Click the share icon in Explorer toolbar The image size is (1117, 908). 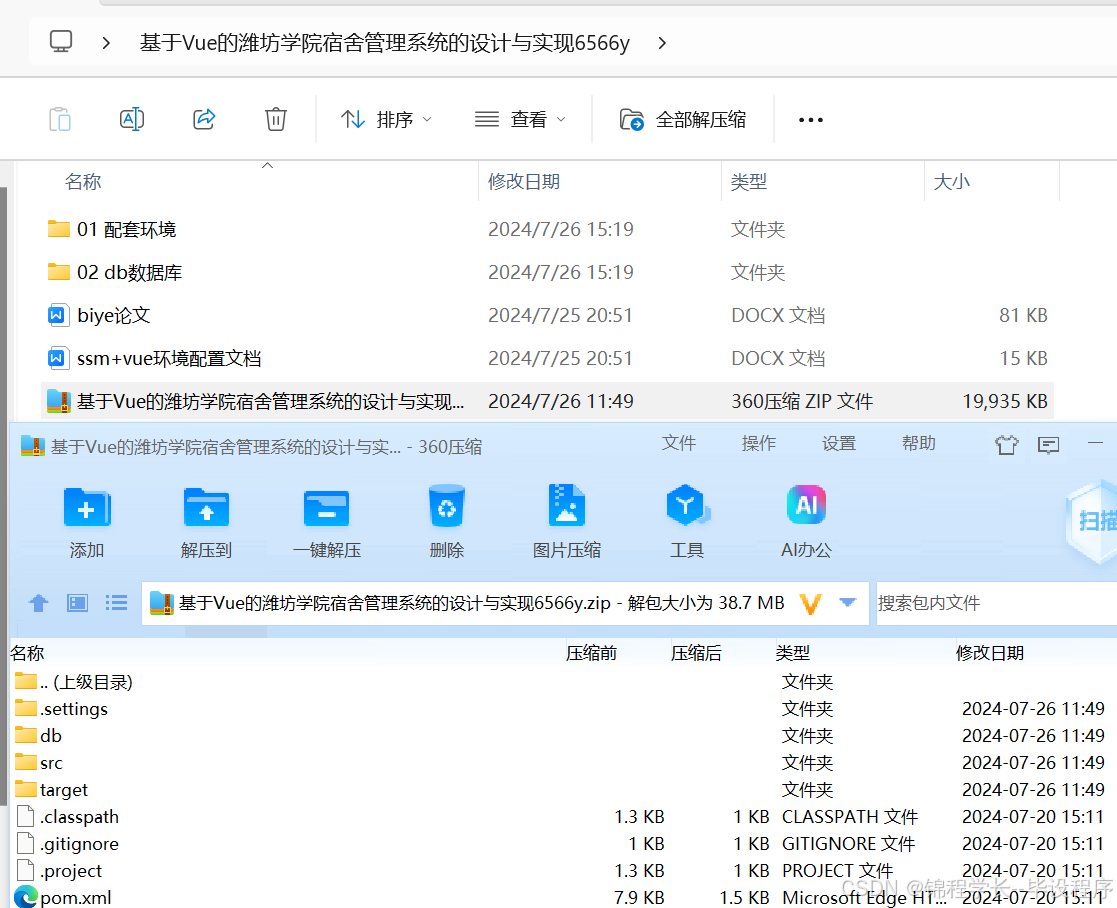click(x=204, y=119)
